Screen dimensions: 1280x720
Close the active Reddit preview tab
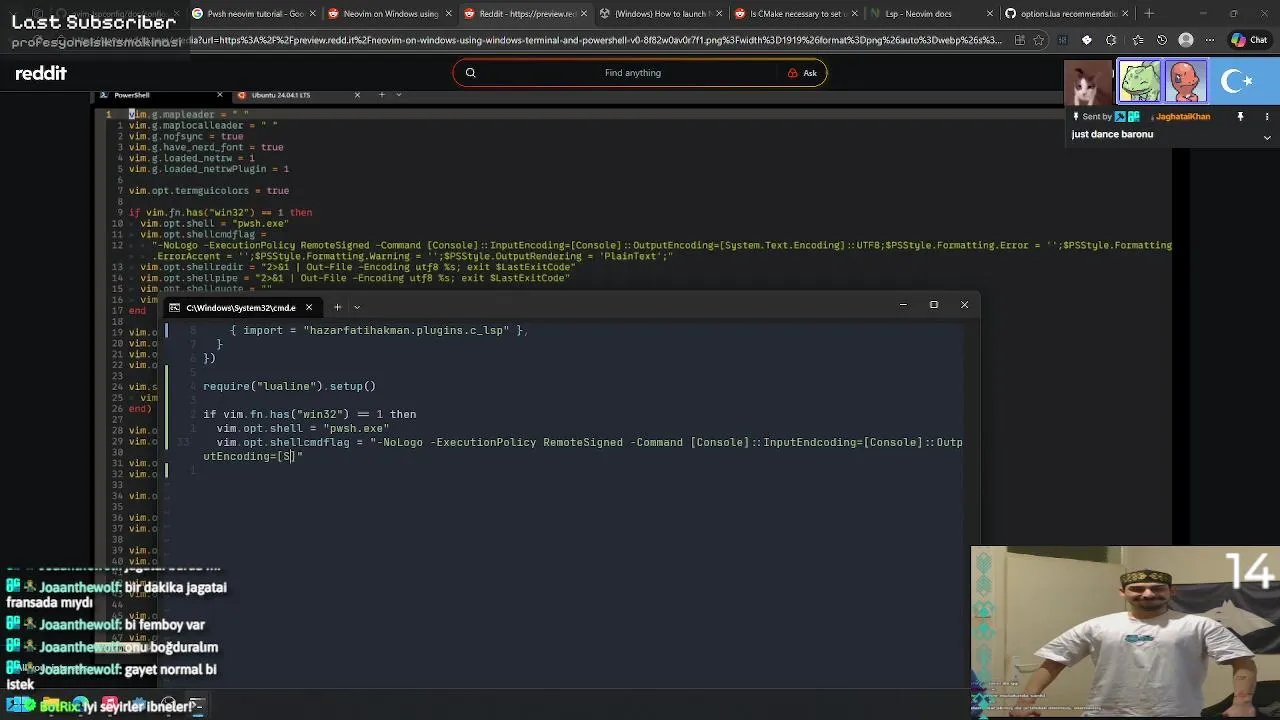(583, 14)
